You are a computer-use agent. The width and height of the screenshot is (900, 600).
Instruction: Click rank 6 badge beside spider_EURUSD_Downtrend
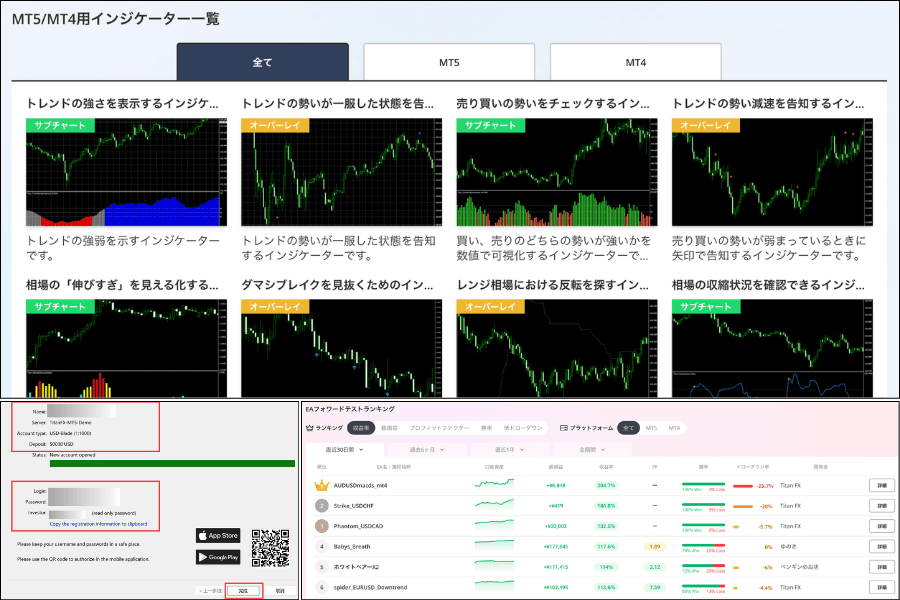pos(321,587)
